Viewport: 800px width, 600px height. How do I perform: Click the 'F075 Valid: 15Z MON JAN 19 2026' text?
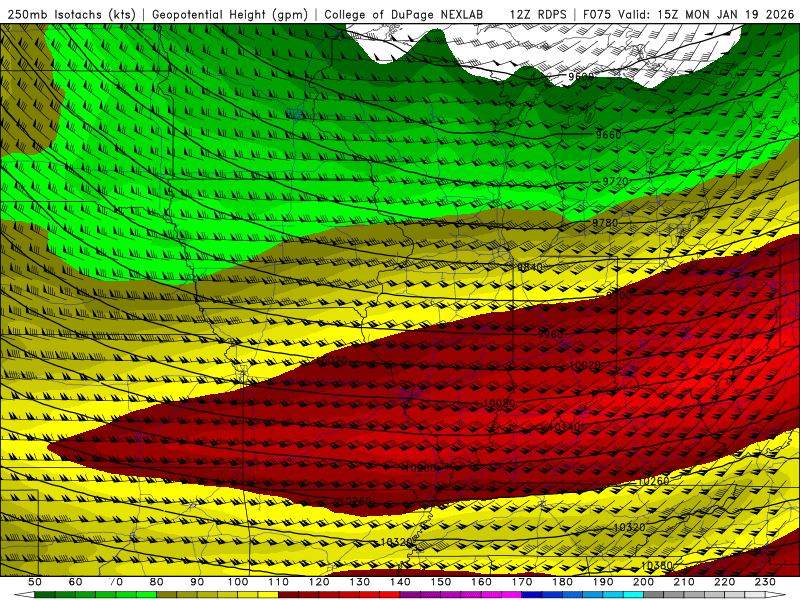[x=688, y=14]
